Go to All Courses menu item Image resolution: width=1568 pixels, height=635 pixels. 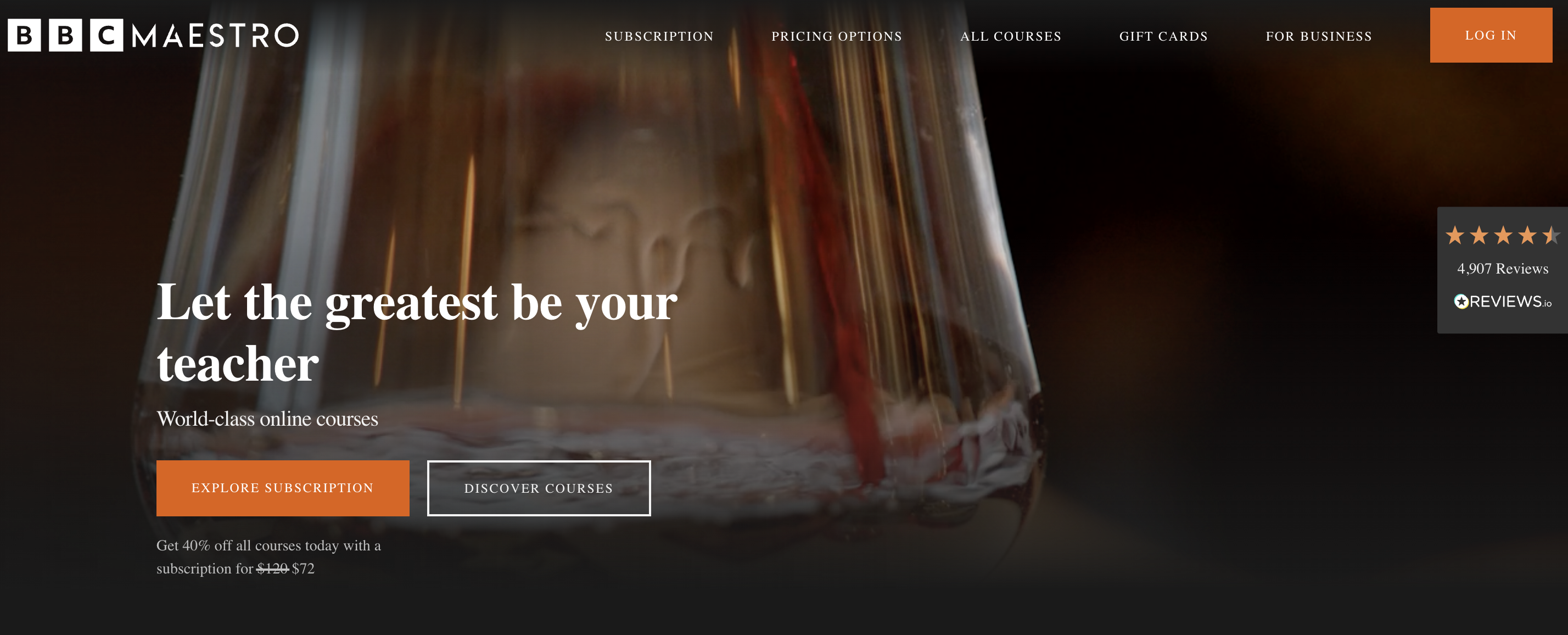coord(1010,37)
